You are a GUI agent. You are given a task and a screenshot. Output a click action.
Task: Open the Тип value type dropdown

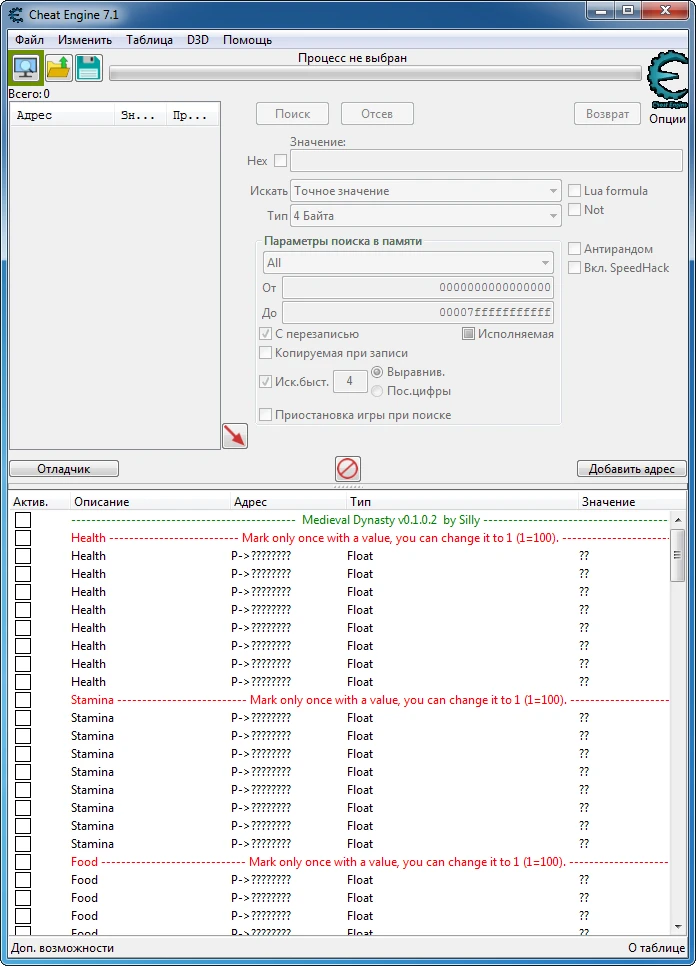(426, 216)
